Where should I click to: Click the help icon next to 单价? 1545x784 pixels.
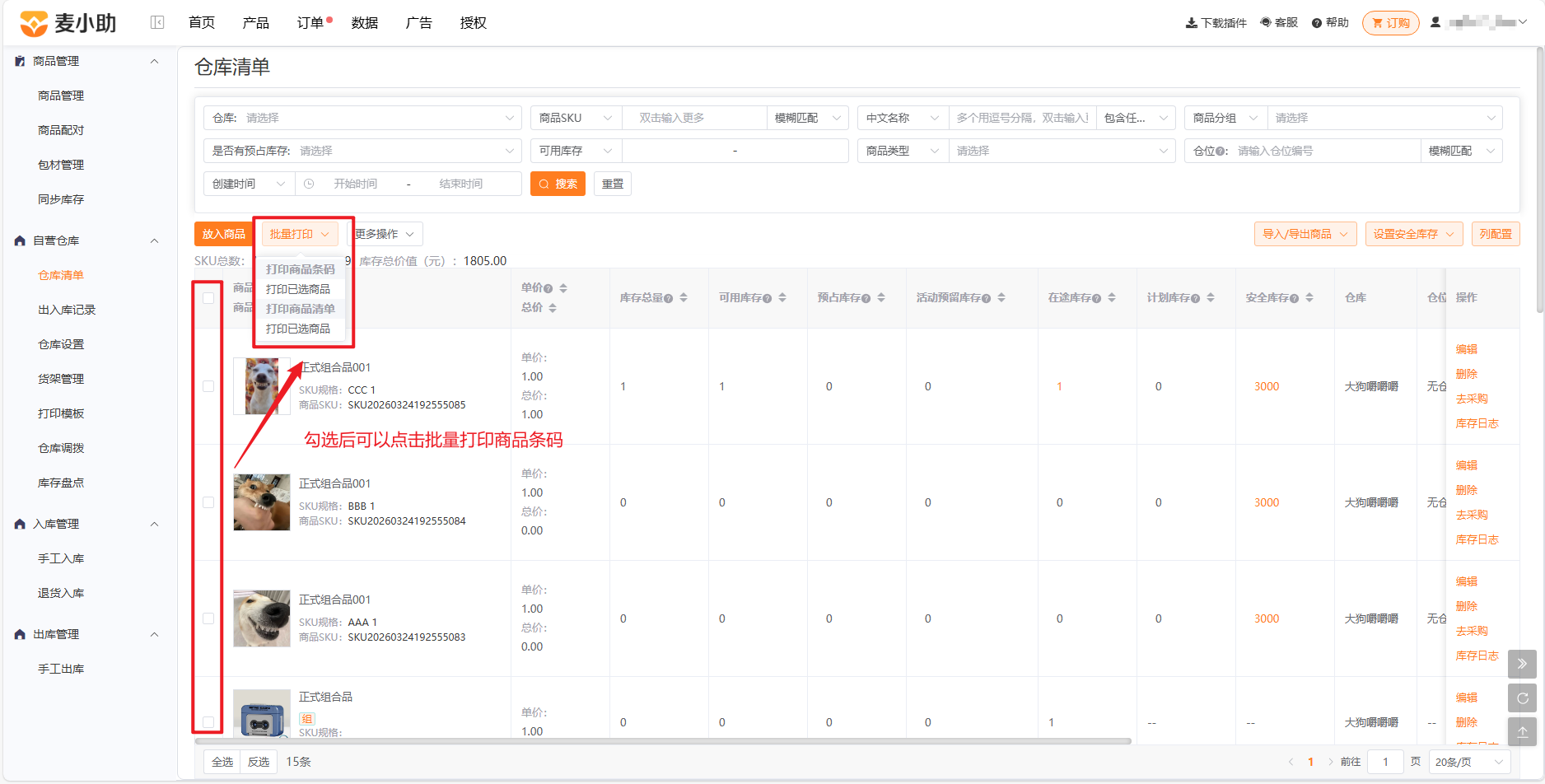pos(548,288)
